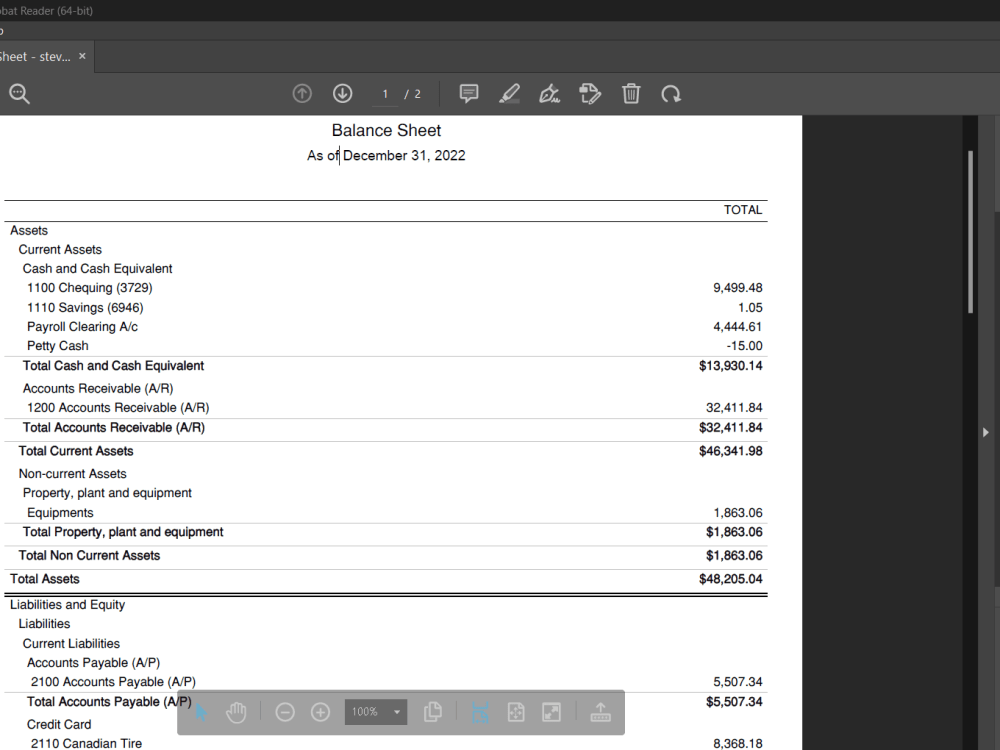This screenshot has height=750, width=1000.
Task: Click the $5,507.34 total
Action: 734,702
